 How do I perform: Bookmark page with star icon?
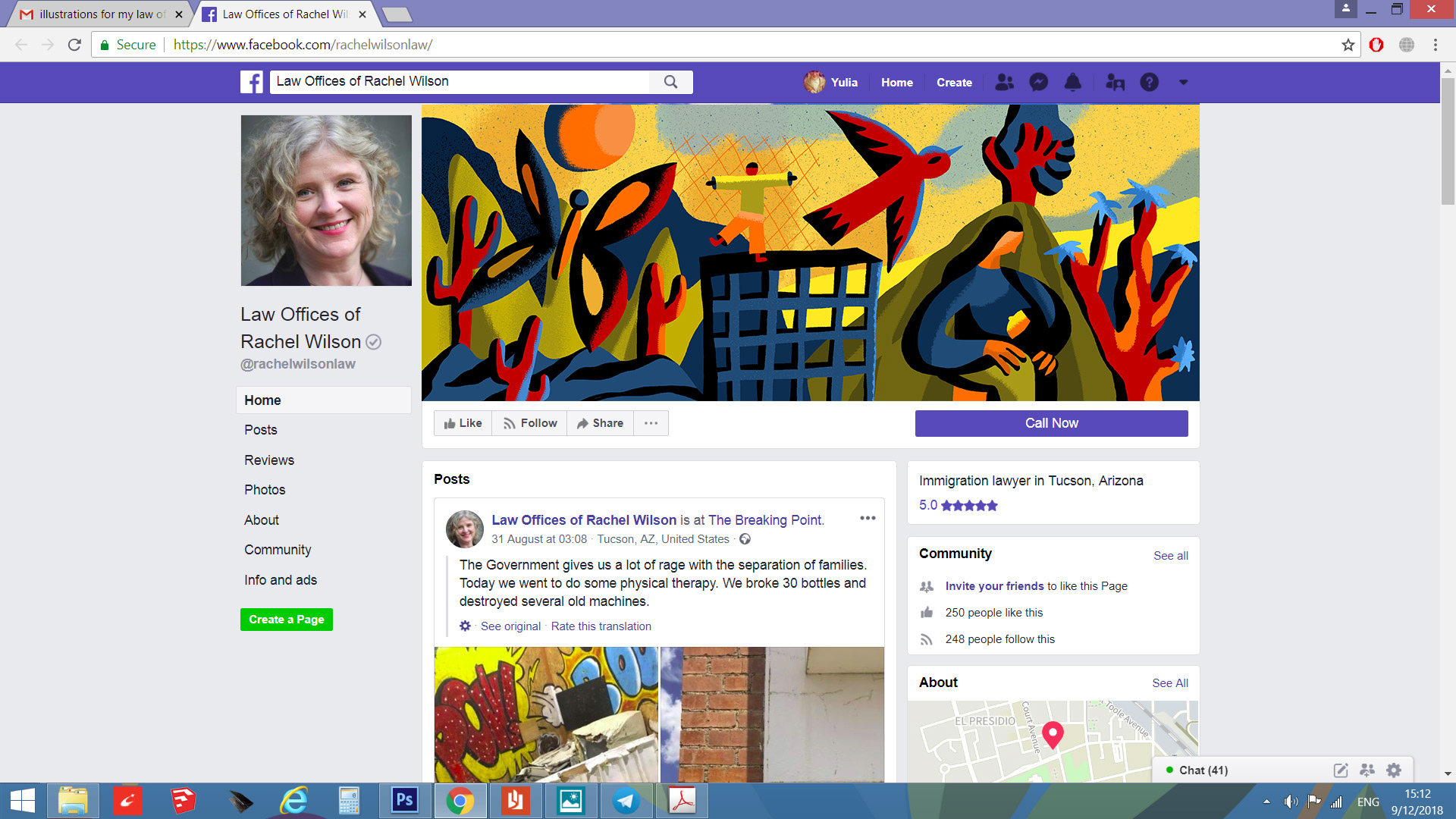click(x=1348, y=45)
